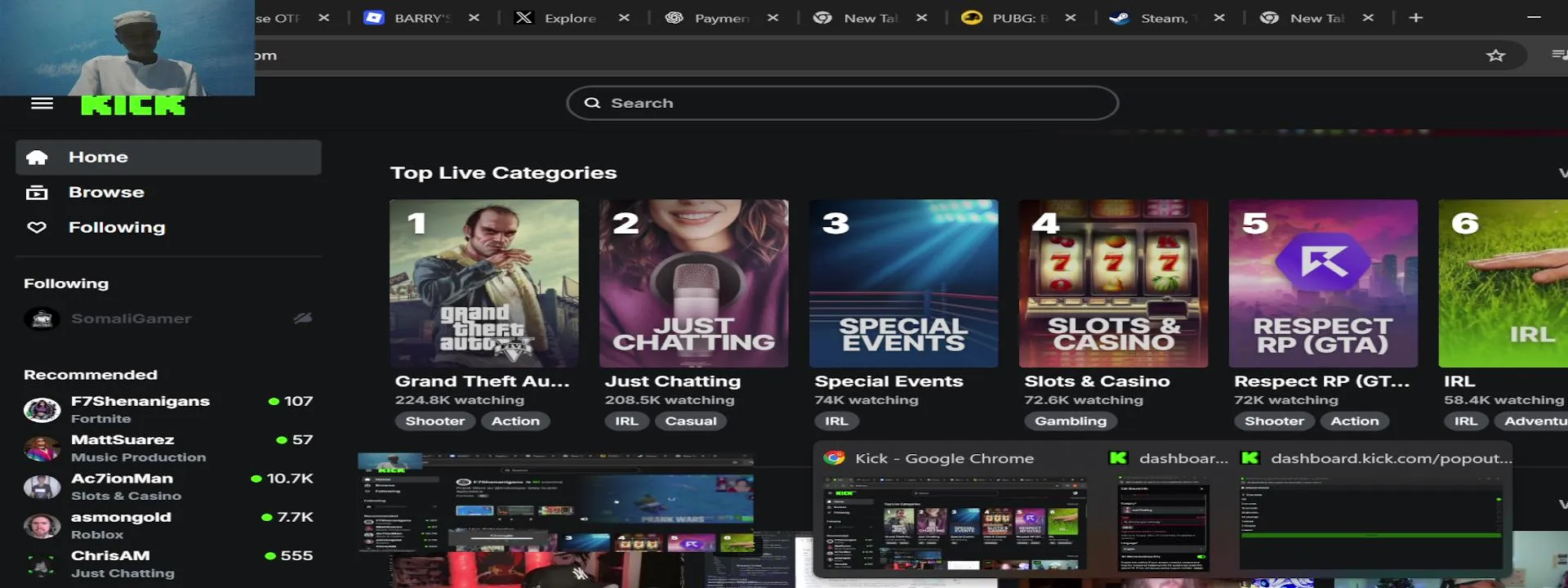Go to Home in sidebar

(168, 157)
